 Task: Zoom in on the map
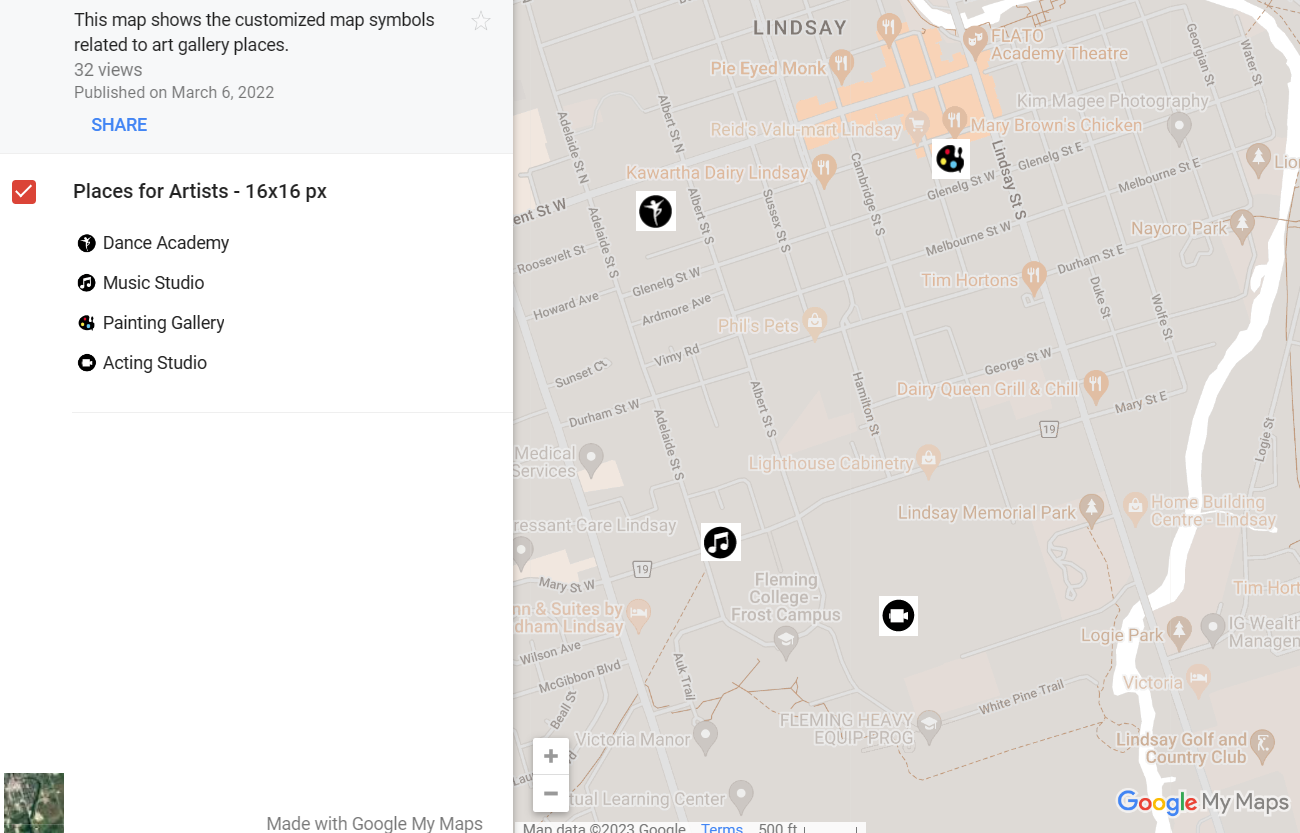(551, 756)
